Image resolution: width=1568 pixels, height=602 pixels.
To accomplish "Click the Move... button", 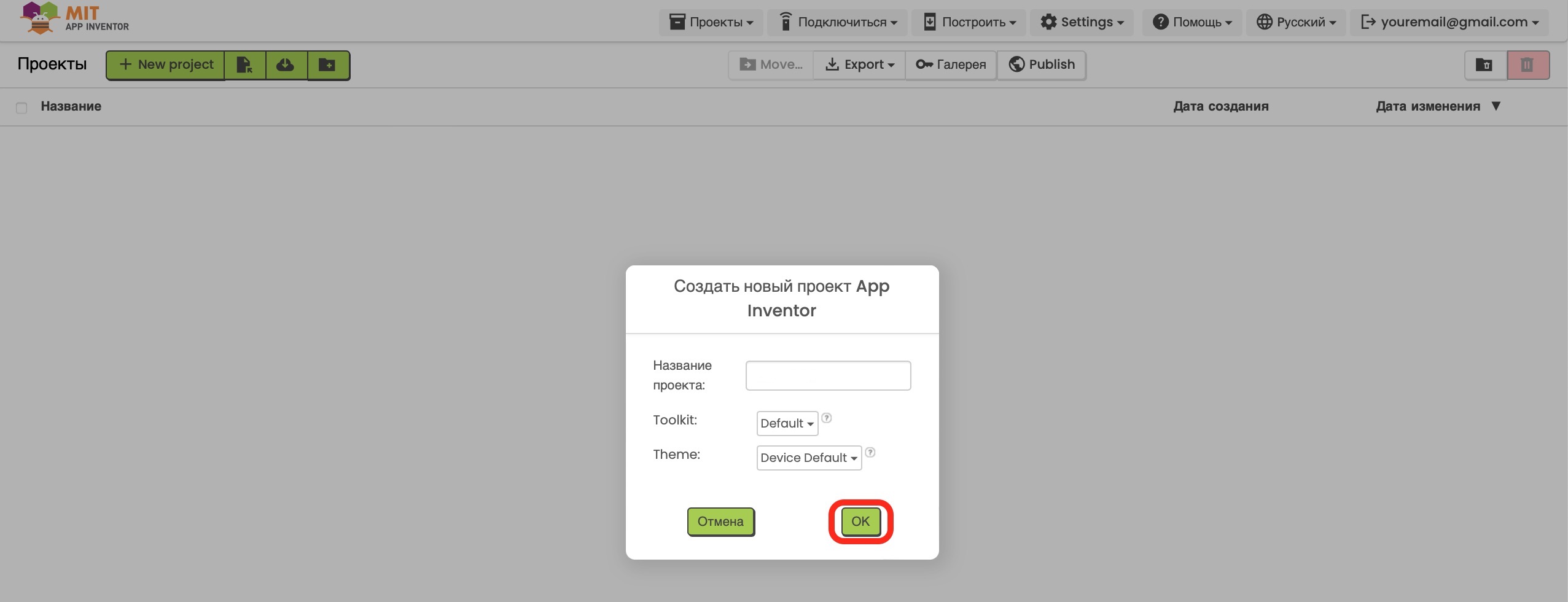I will click(x=771, y=64).
